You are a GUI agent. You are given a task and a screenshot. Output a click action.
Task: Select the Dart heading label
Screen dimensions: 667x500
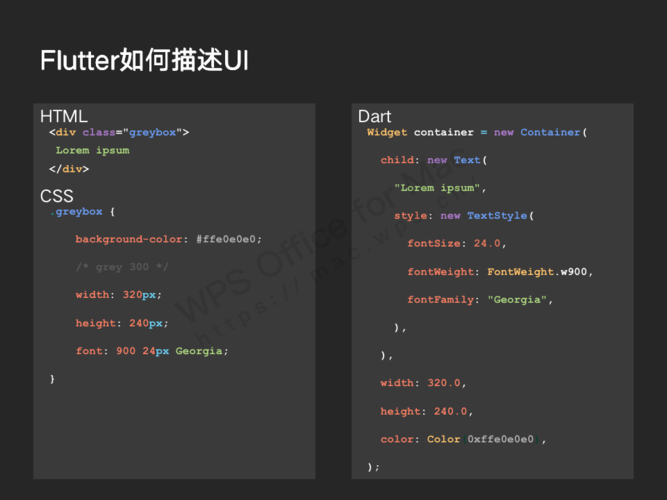click(x=374, y=116)
